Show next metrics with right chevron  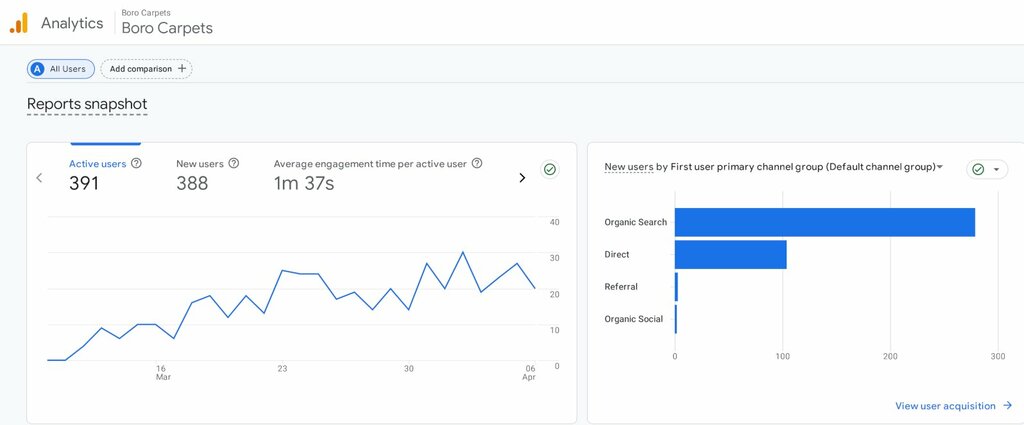(x=521, y=178)
